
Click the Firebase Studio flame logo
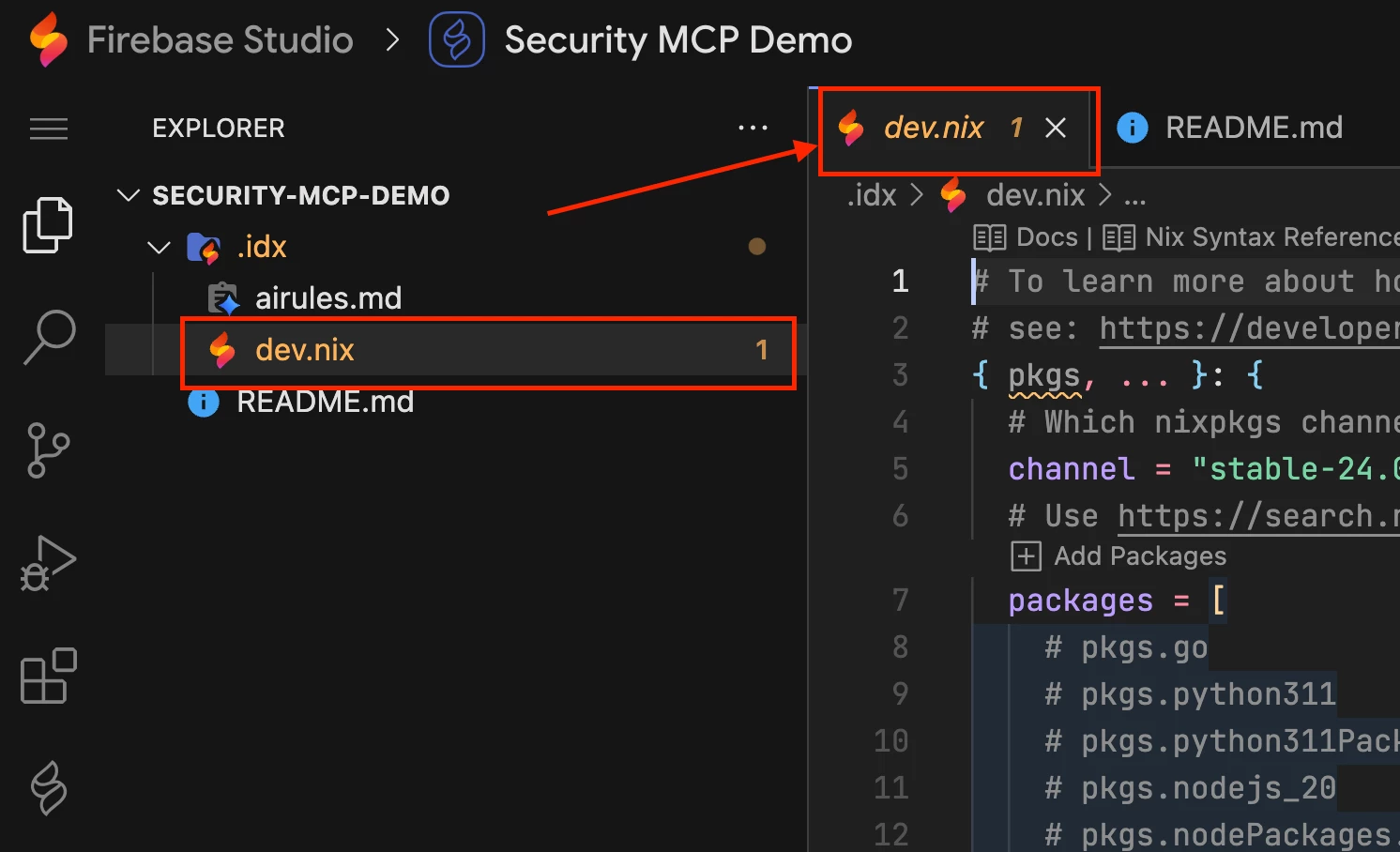[49, 39]
